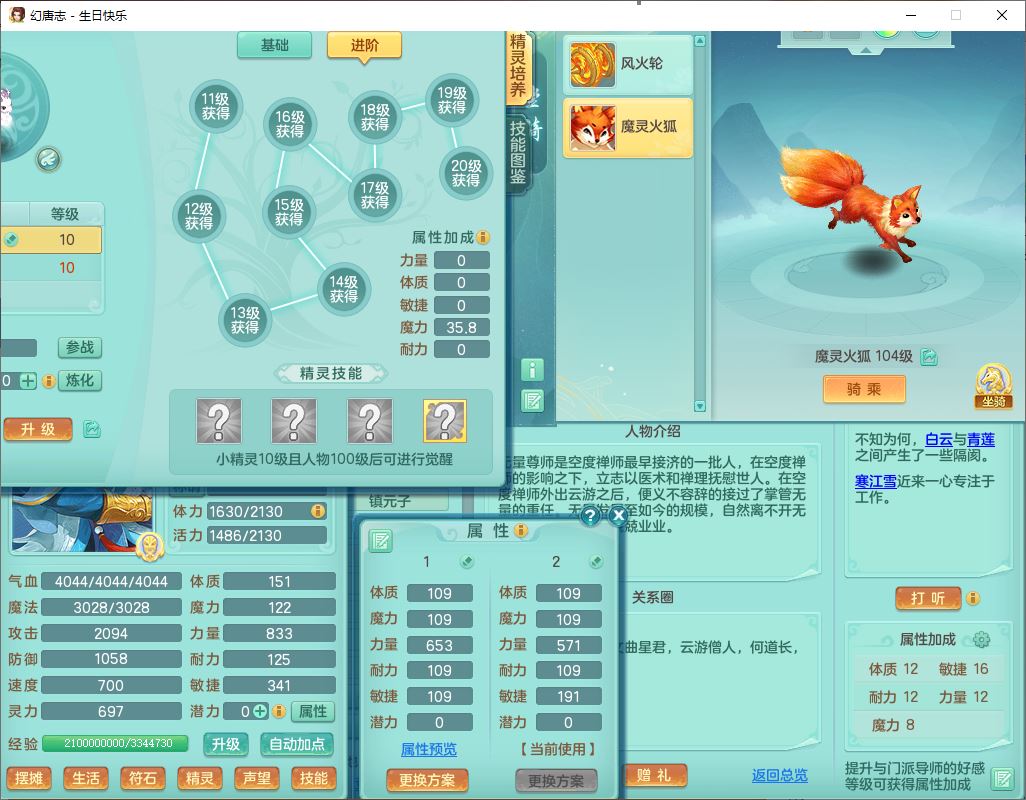
Task: Switch to the 进阶 tab
Action: pos(364,45)
